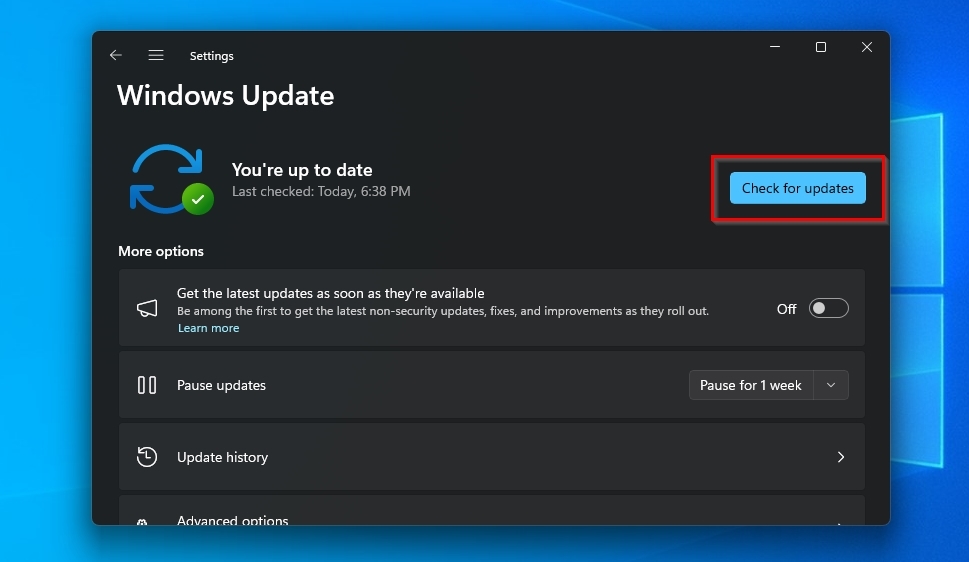Open the Learn more link

tap(208, 328)
